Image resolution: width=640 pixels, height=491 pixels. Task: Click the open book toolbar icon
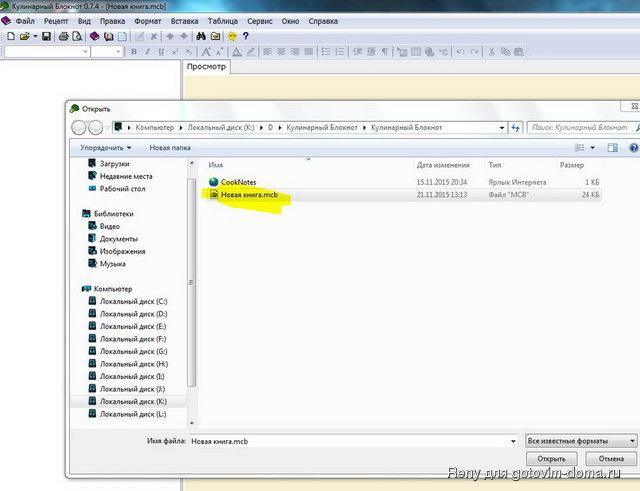point(109,36)
